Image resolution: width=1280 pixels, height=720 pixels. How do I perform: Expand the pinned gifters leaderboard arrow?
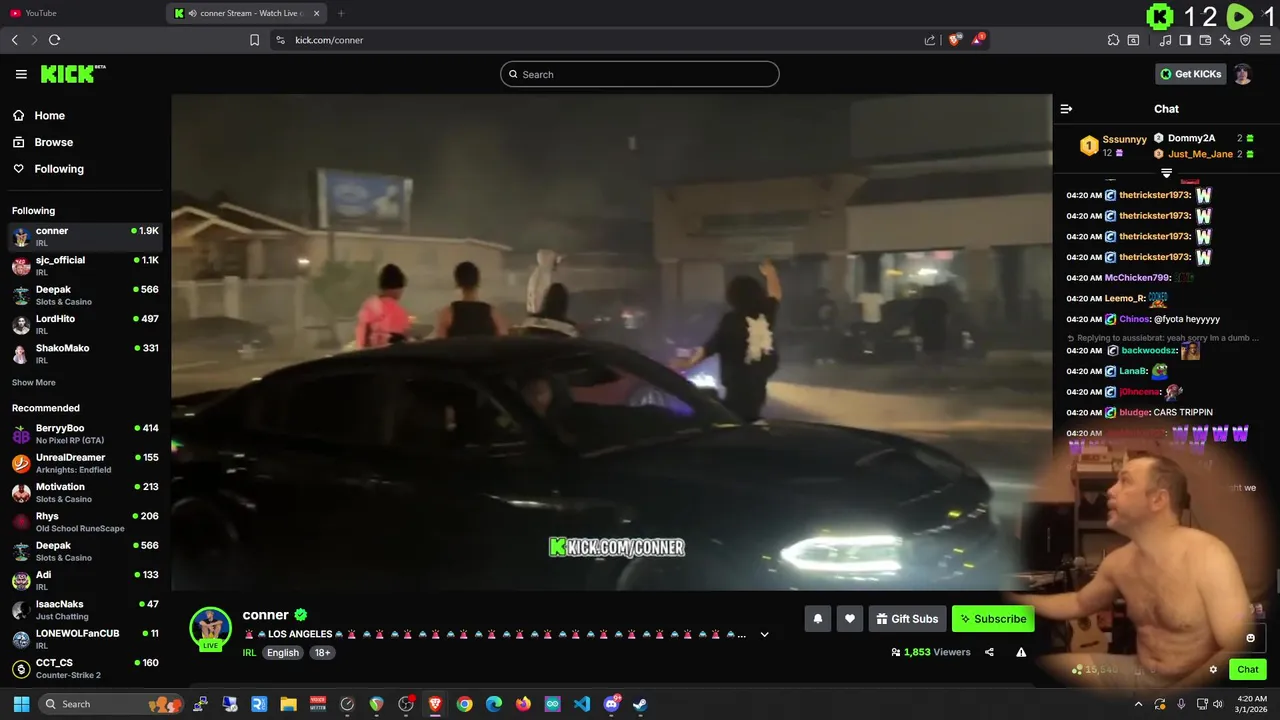pyautogui.click(x=1166, y=174)
